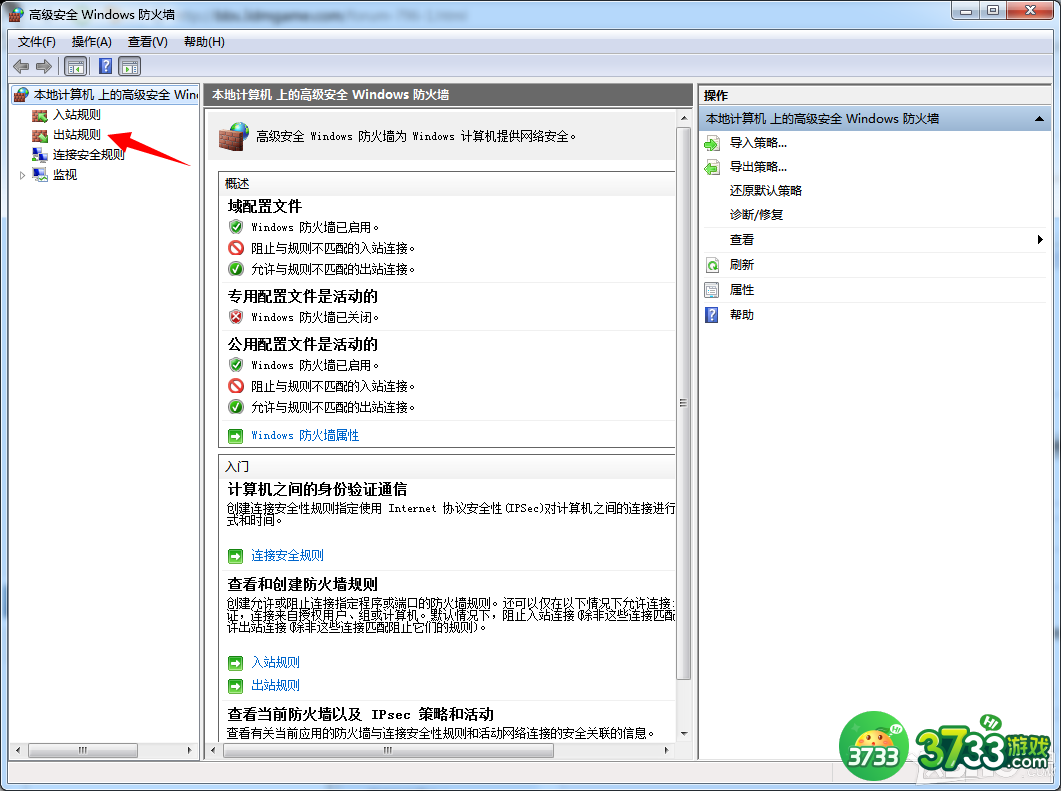
Task: Collapse the actions section header arrow
Action: [x=1041, y=119]
